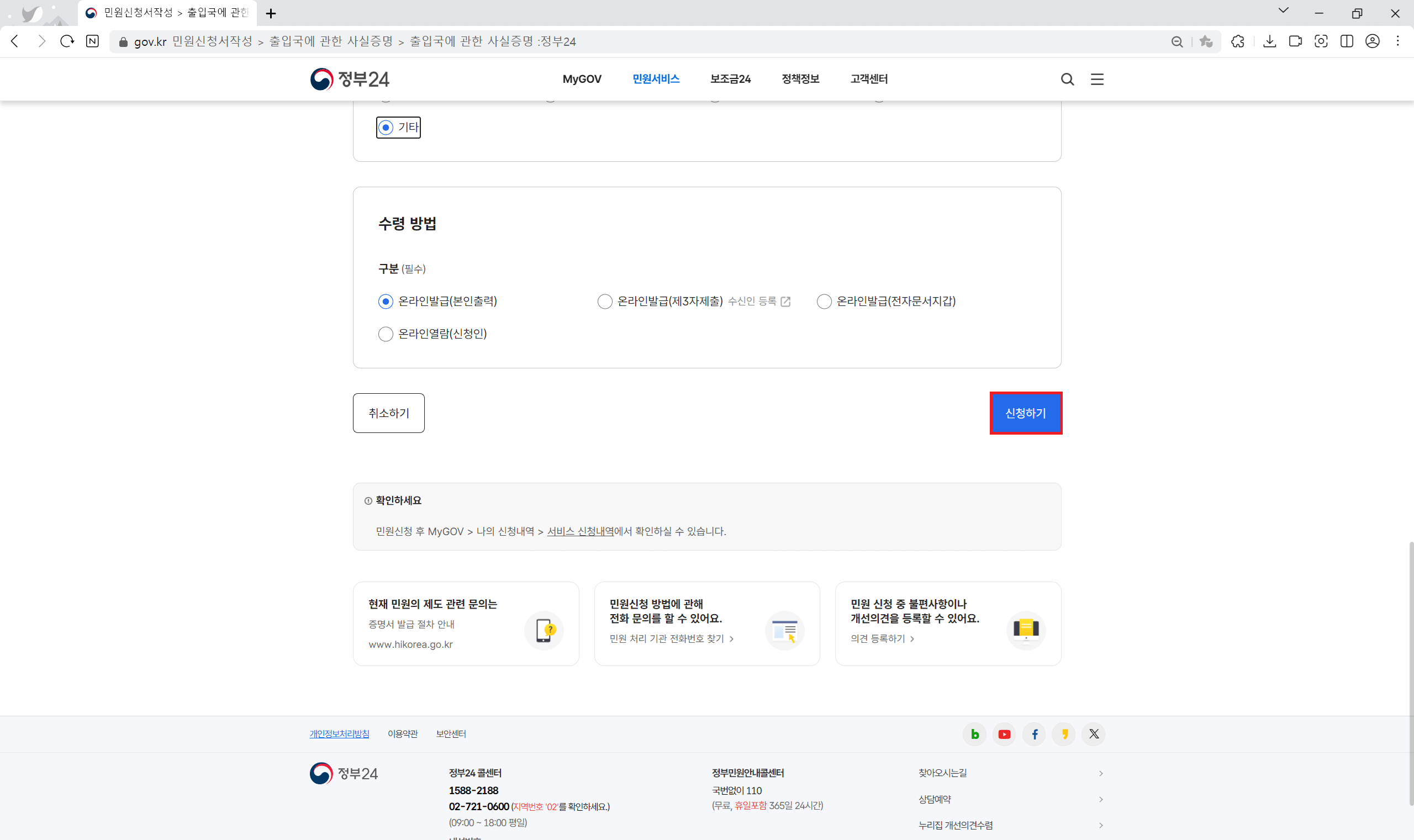Open the MyGOV menu item
The width and height of the screenshot is (1414, 840).
point(581,79)
